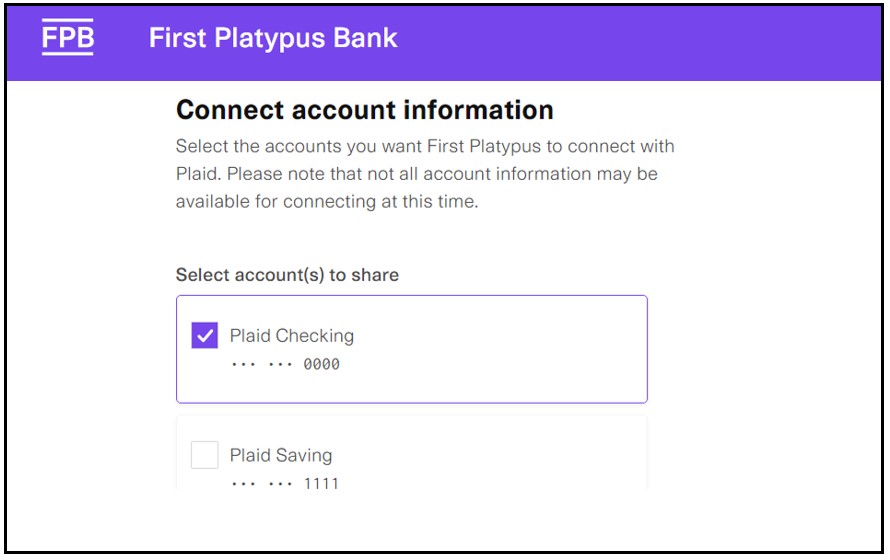Screen dimensions: 890x560
Task: Click the Select account(s) to share label
Action: pyautogui.click(x=287, y=275)
